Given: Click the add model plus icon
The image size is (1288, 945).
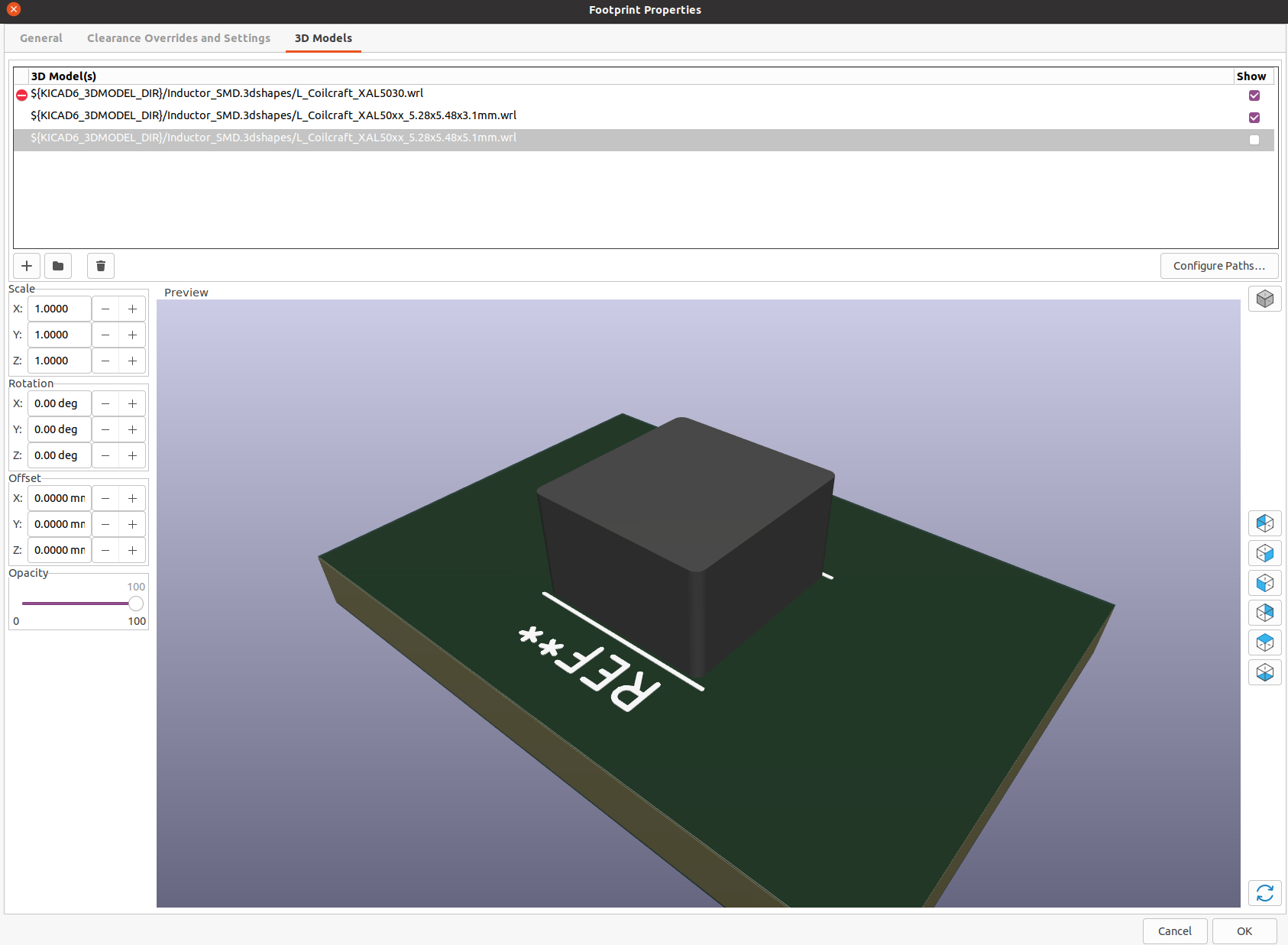Looking at the screenshot, I should click(27, 266).
